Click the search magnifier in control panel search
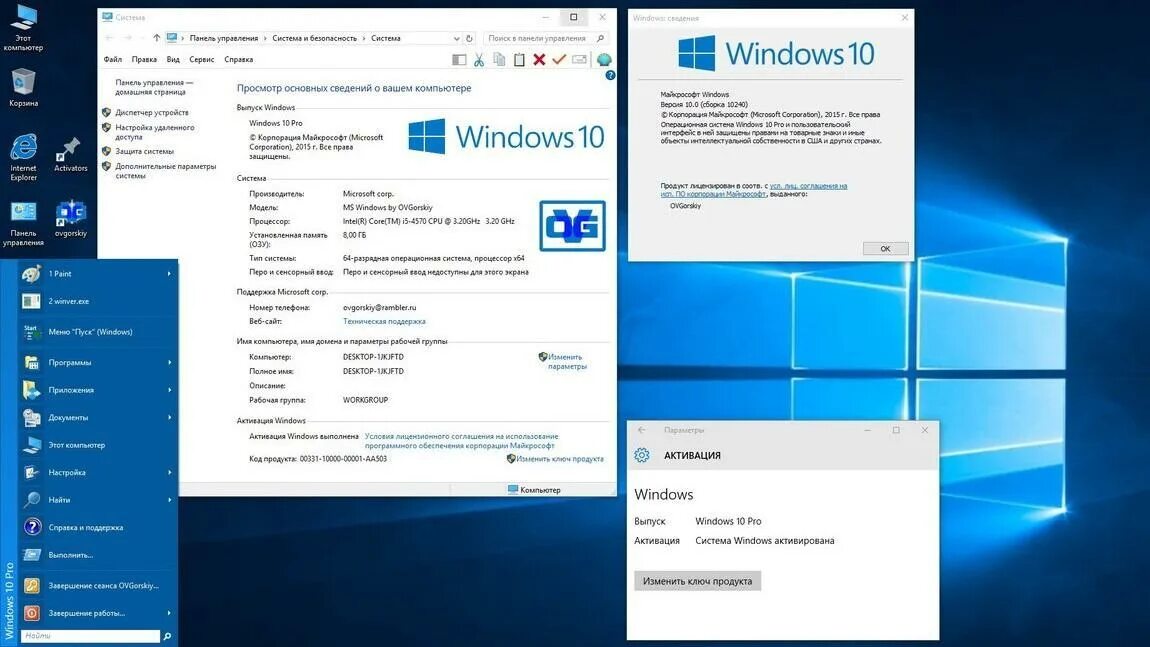Viewport: 1150px width, 647px height. pyautogui.click(x=601, y=38)
